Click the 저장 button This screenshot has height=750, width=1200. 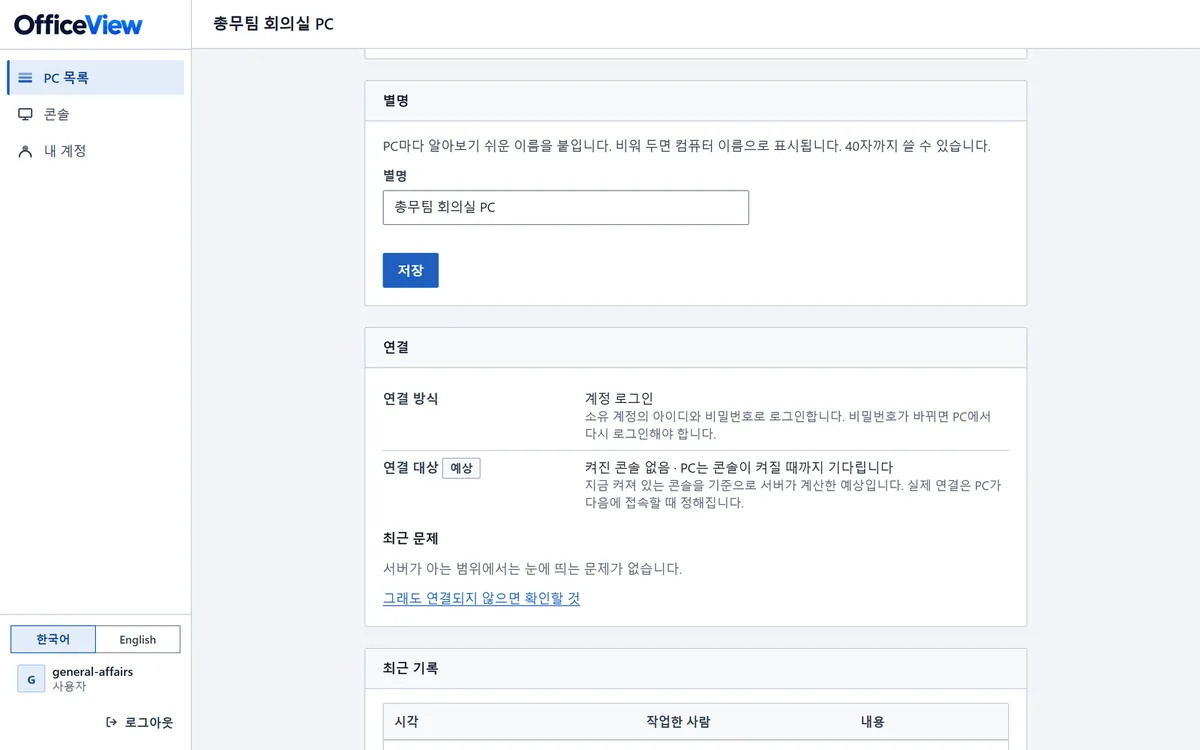[410, 270]
